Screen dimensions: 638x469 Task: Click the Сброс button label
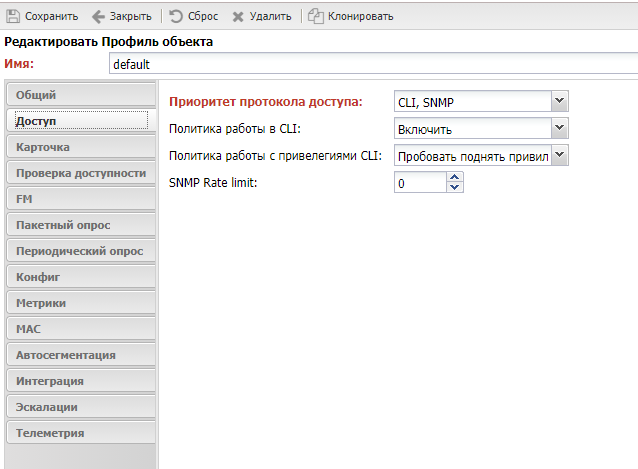pos(203,16)
